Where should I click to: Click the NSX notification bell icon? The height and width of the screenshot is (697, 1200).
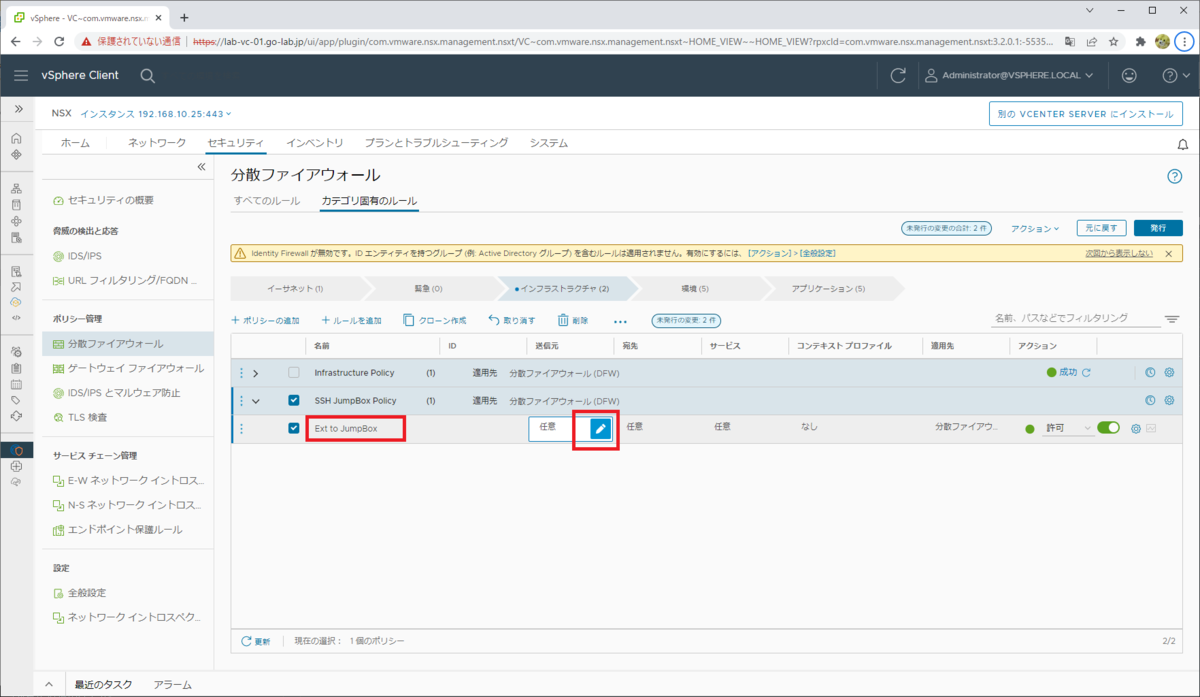(x=1183, y=144)
